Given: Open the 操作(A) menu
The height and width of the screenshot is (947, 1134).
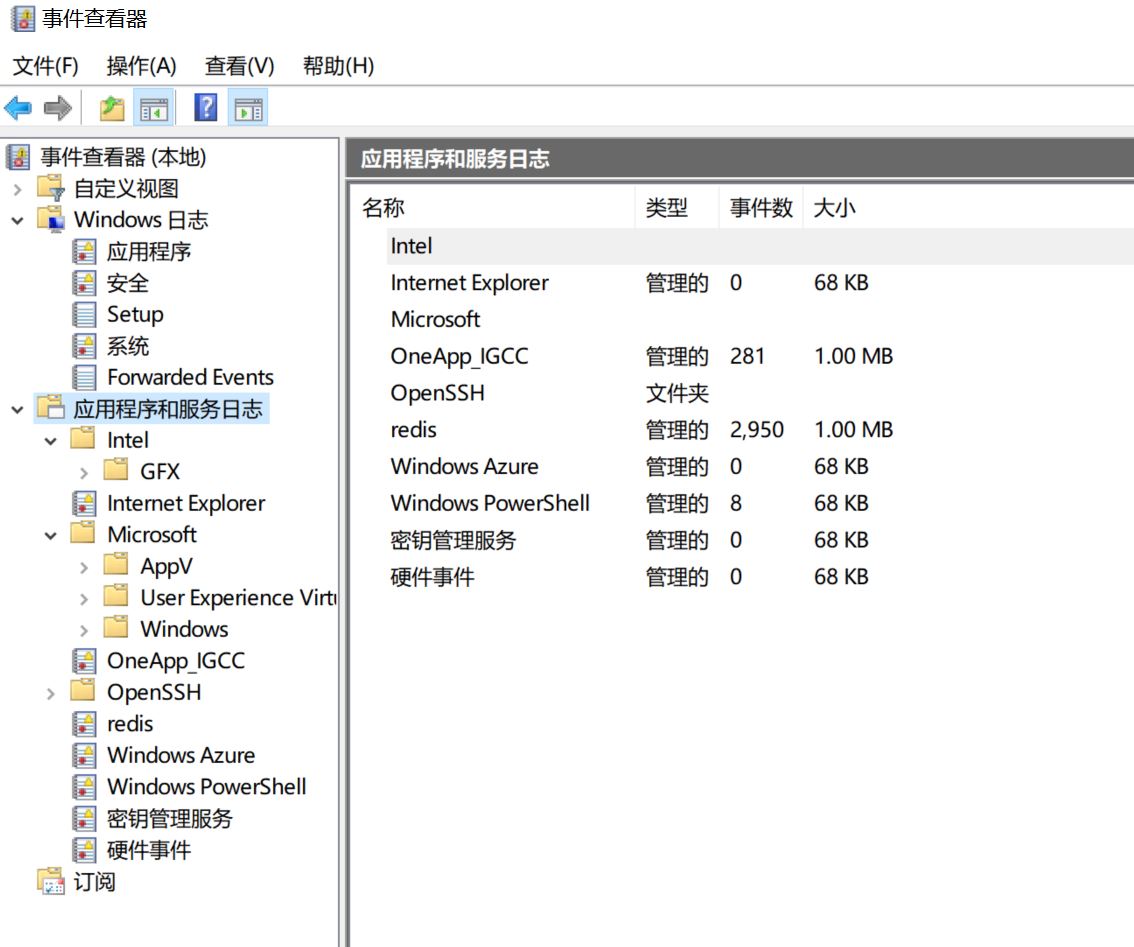Looking at the screenshot, I should [141, 66].
